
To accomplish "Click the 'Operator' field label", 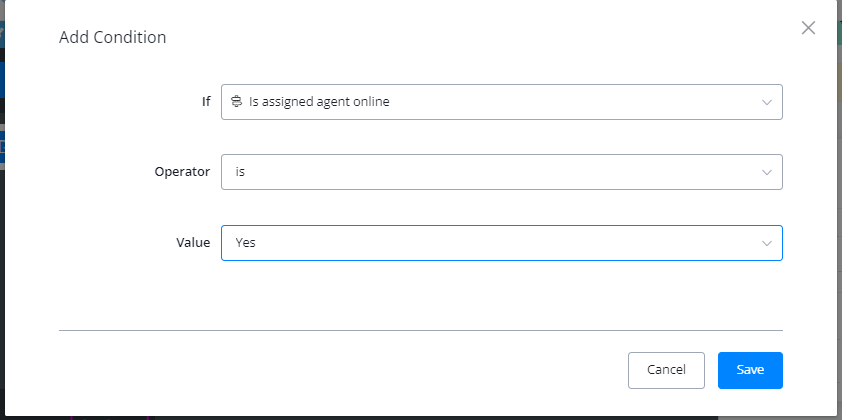I will click(182, 172).
